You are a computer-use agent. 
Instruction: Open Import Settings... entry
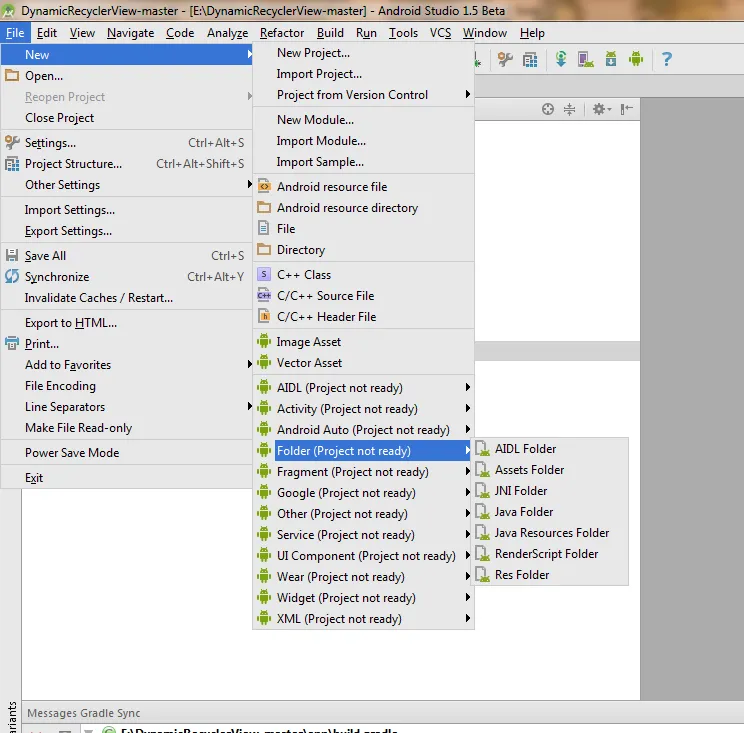tap(126, 210)
